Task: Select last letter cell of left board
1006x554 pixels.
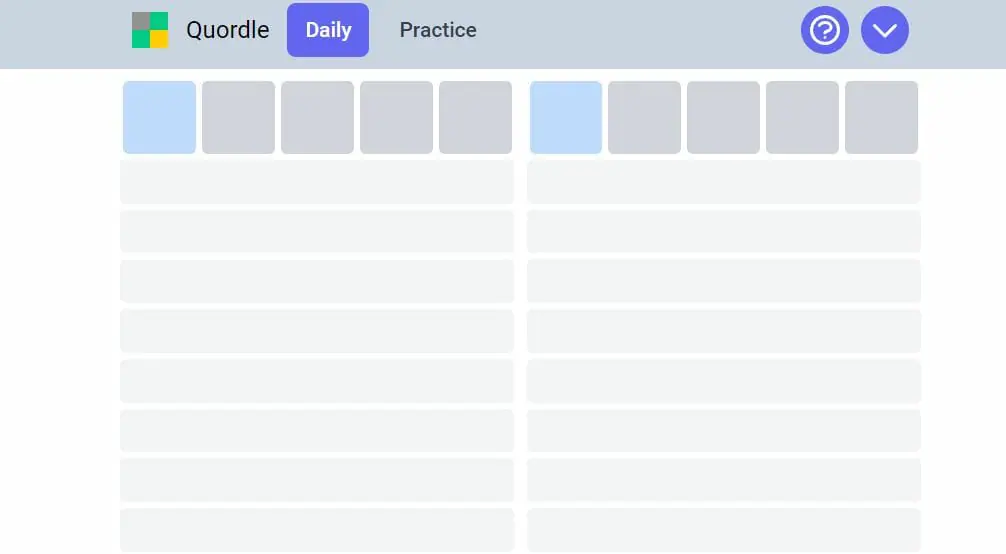Action: [x=475, y=118]
